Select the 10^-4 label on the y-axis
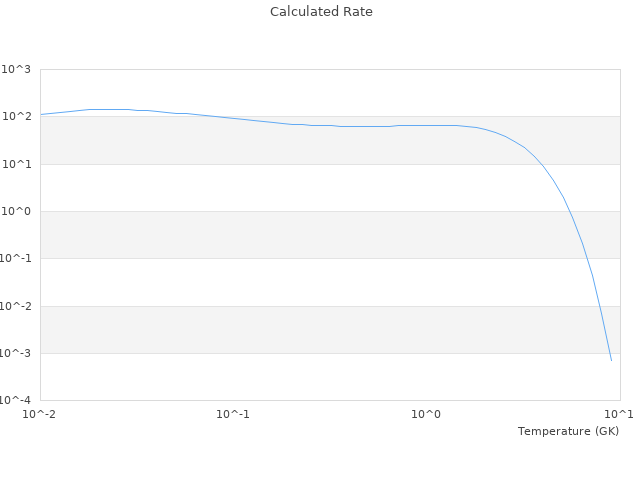The image size is (640, 480). point(15,400)
